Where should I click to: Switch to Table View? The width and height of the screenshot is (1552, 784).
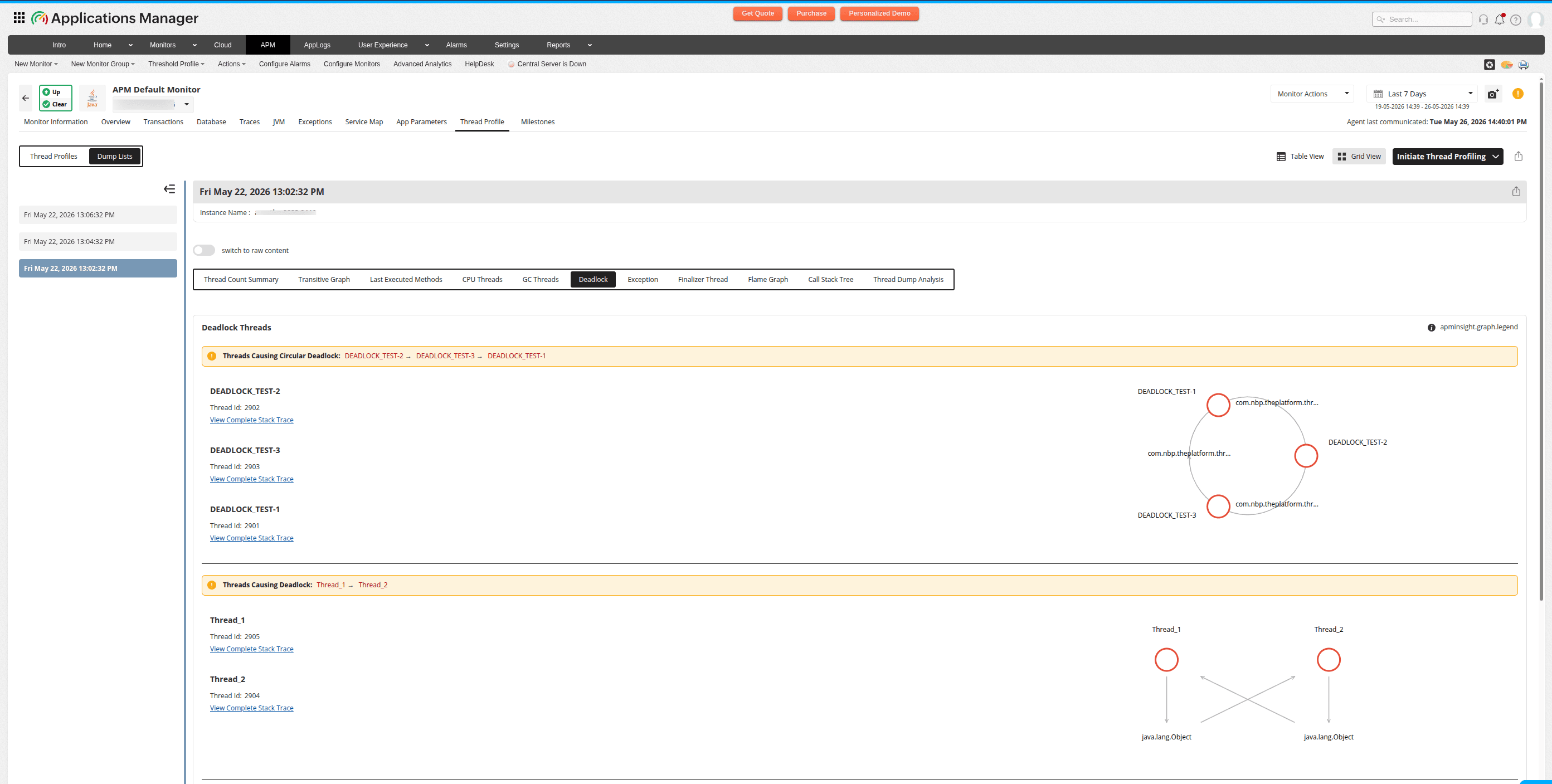tap(1300, 156)
